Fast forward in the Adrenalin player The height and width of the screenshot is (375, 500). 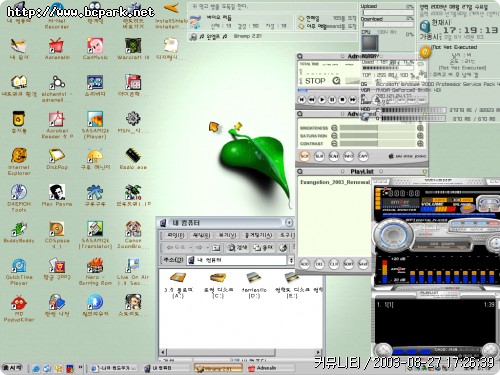(x=352, y=99)
